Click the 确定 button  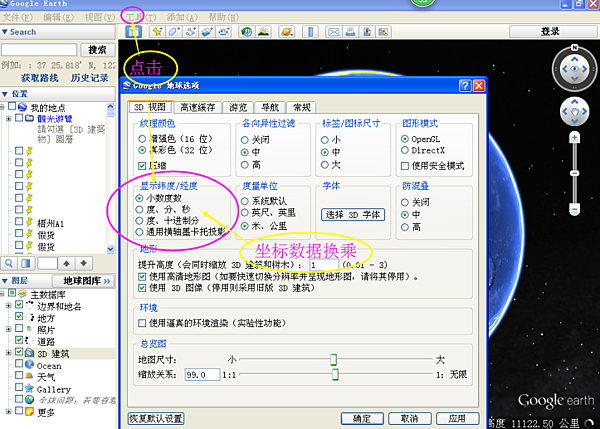click(x=362, y=418)
